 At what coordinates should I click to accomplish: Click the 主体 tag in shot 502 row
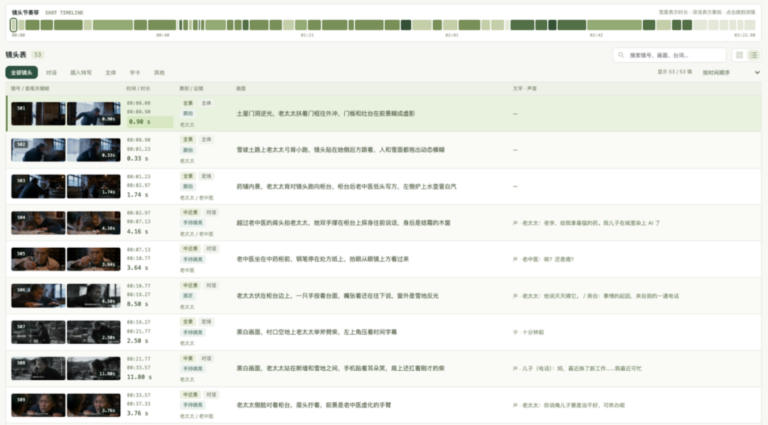tap(206, 140)
